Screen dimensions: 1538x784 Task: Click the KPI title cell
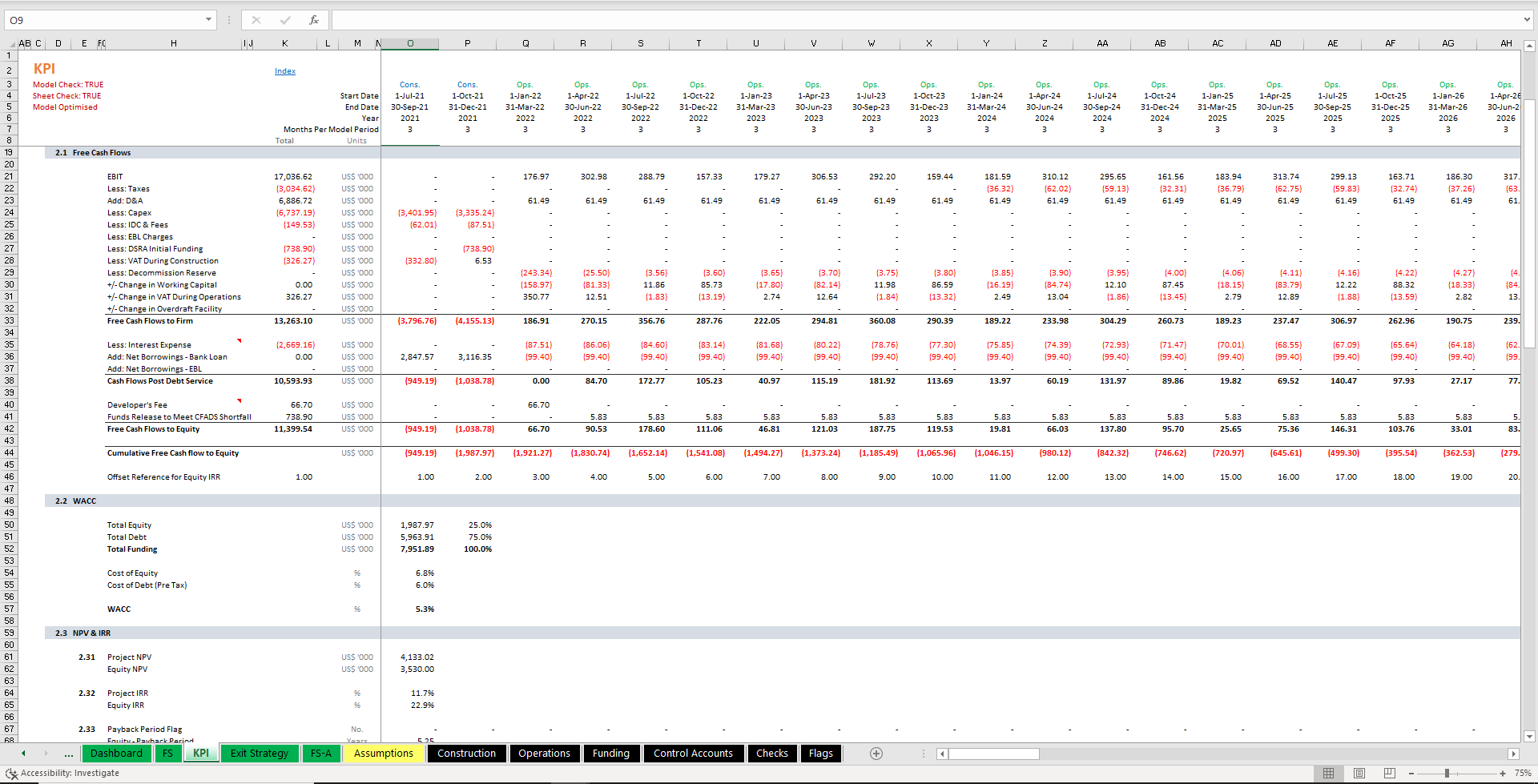[x=44, y=69]
